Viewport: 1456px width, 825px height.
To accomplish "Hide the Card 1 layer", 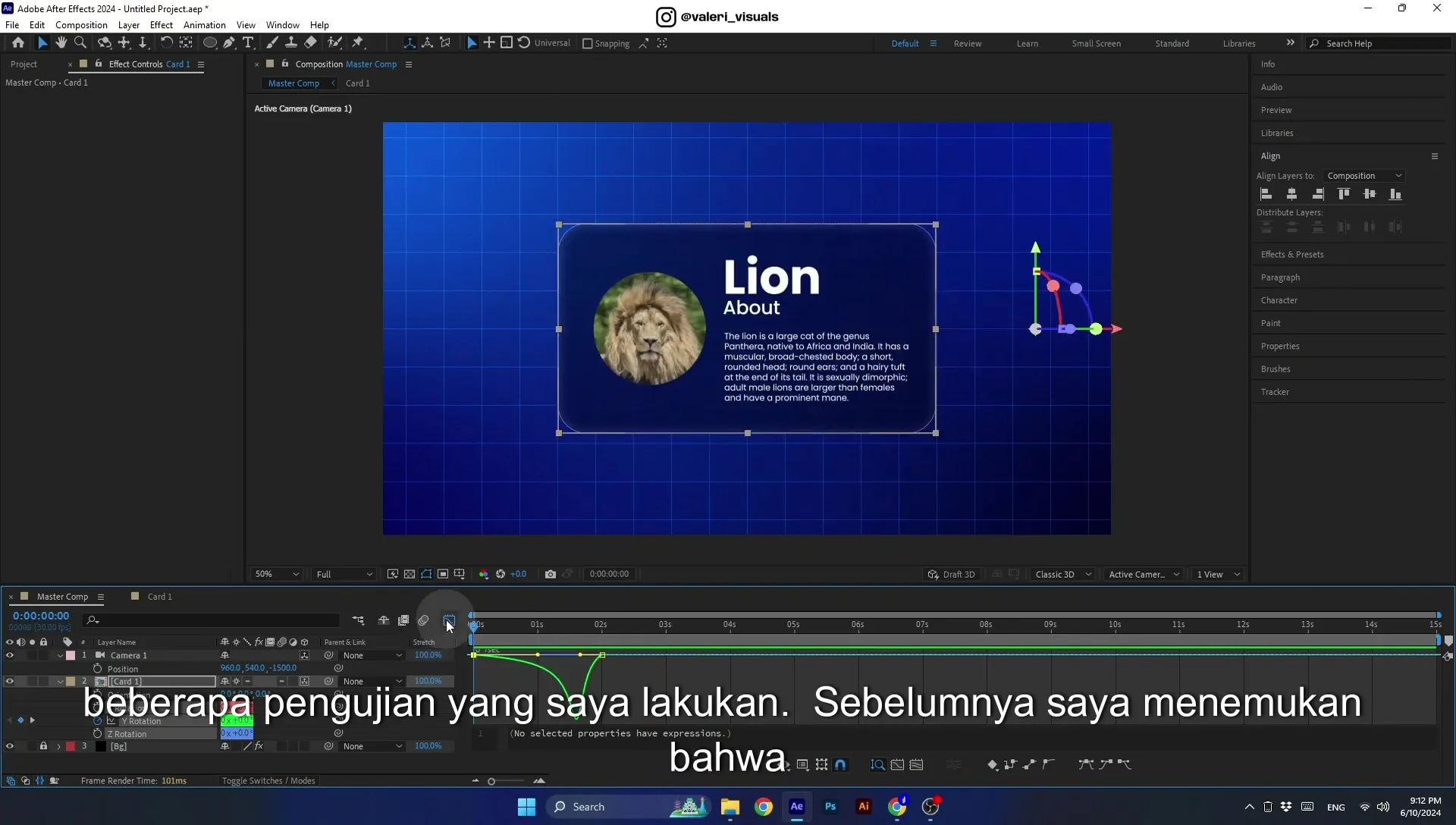I will 10,681.
